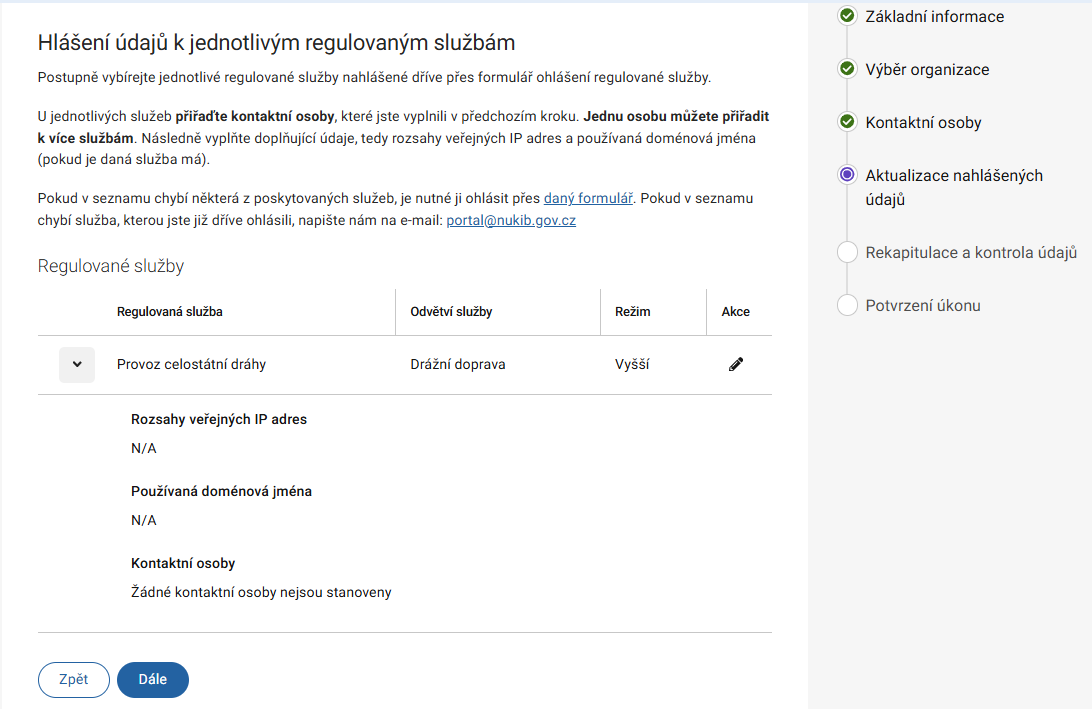The image size is (1092, 709).
Task: Click the green checkmark beside Výběr organizace
Action: coord(847,69)
